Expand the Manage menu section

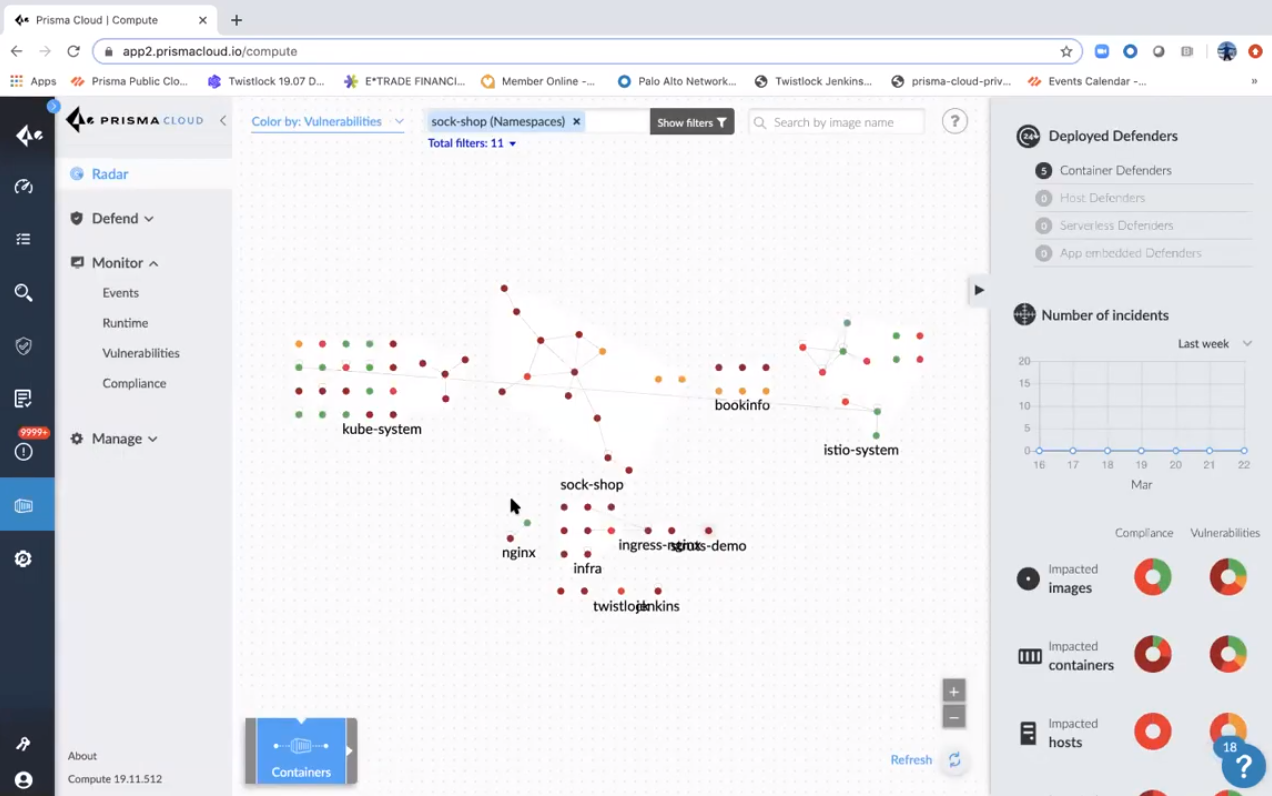[x=113, y=439]
